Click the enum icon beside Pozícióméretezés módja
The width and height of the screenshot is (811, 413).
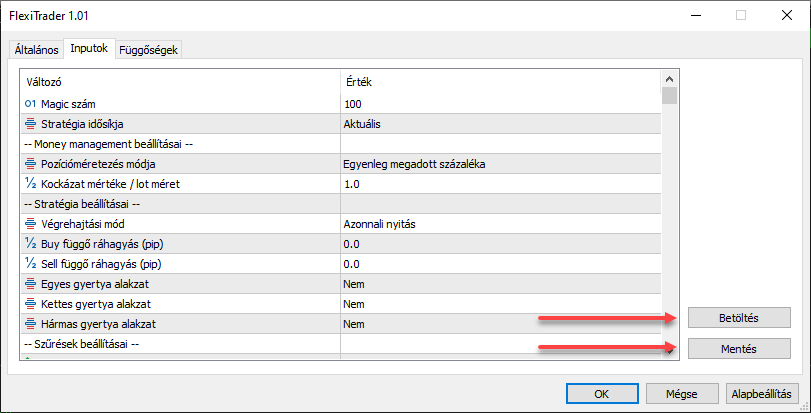click(30, 164)
